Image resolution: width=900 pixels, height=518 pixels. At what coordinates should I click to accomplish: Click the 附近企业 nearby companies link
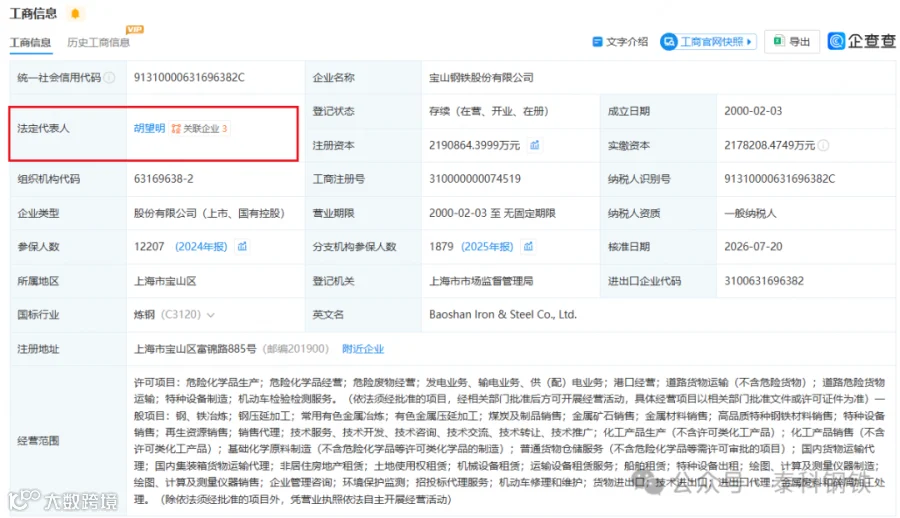coord(363,349)
